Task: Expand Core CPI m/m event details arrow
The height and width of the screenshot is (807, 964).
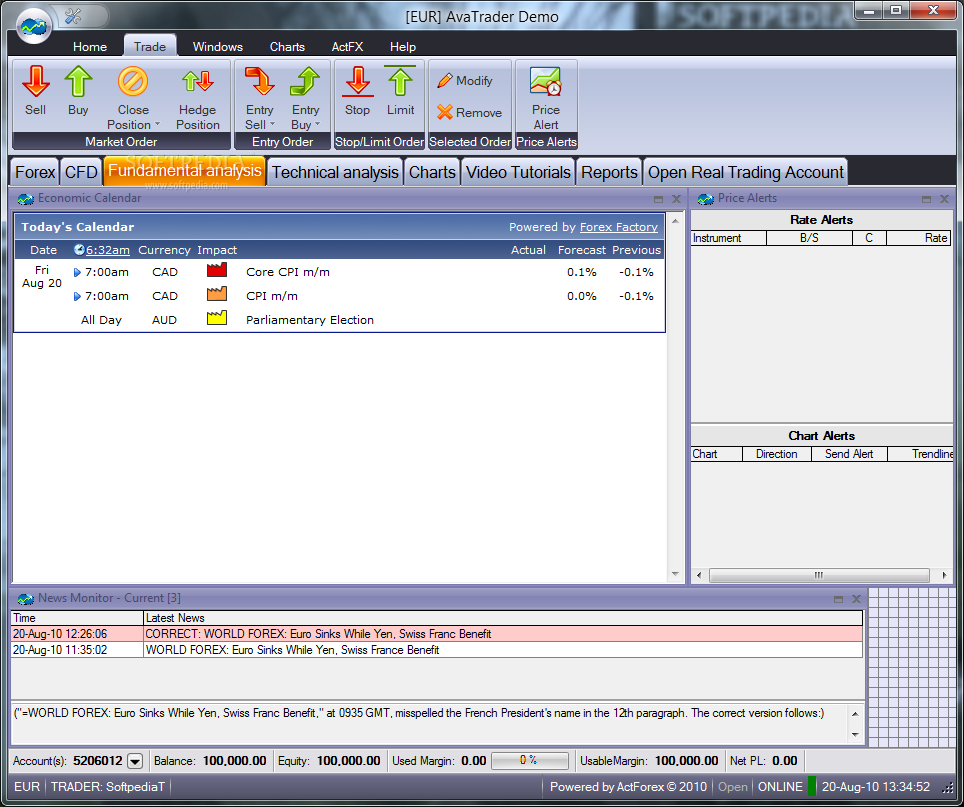Action: click(x=77, y=272)
